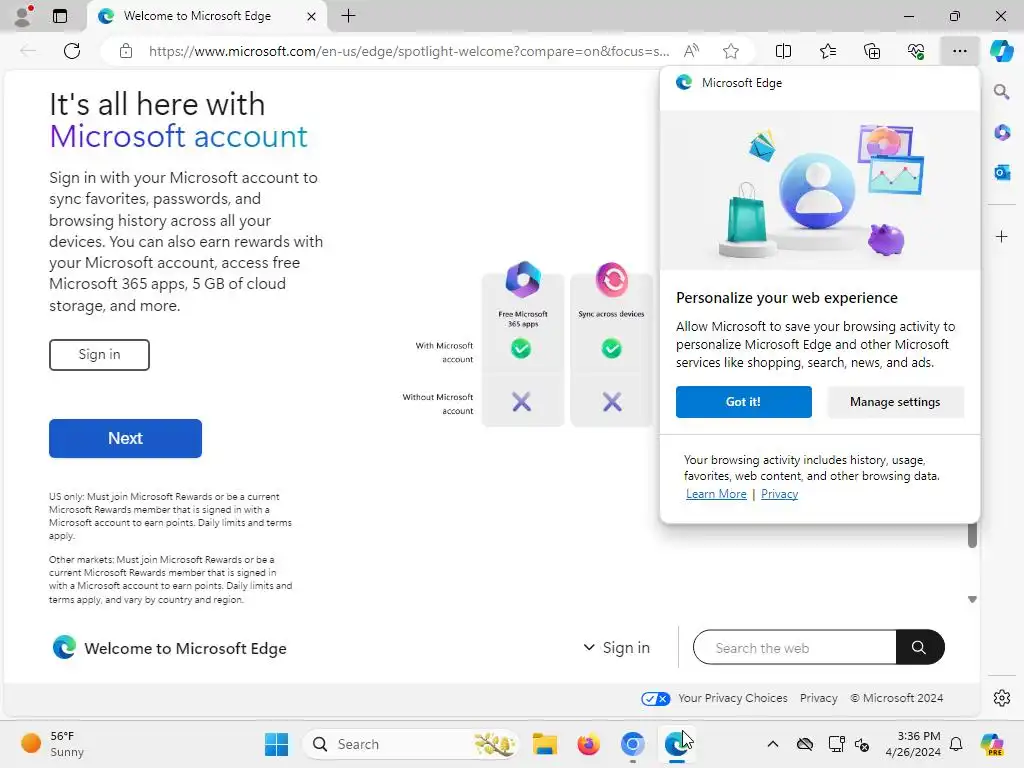
Task: Toggle Your Privacy Choices icon
Action: (656, 698)
